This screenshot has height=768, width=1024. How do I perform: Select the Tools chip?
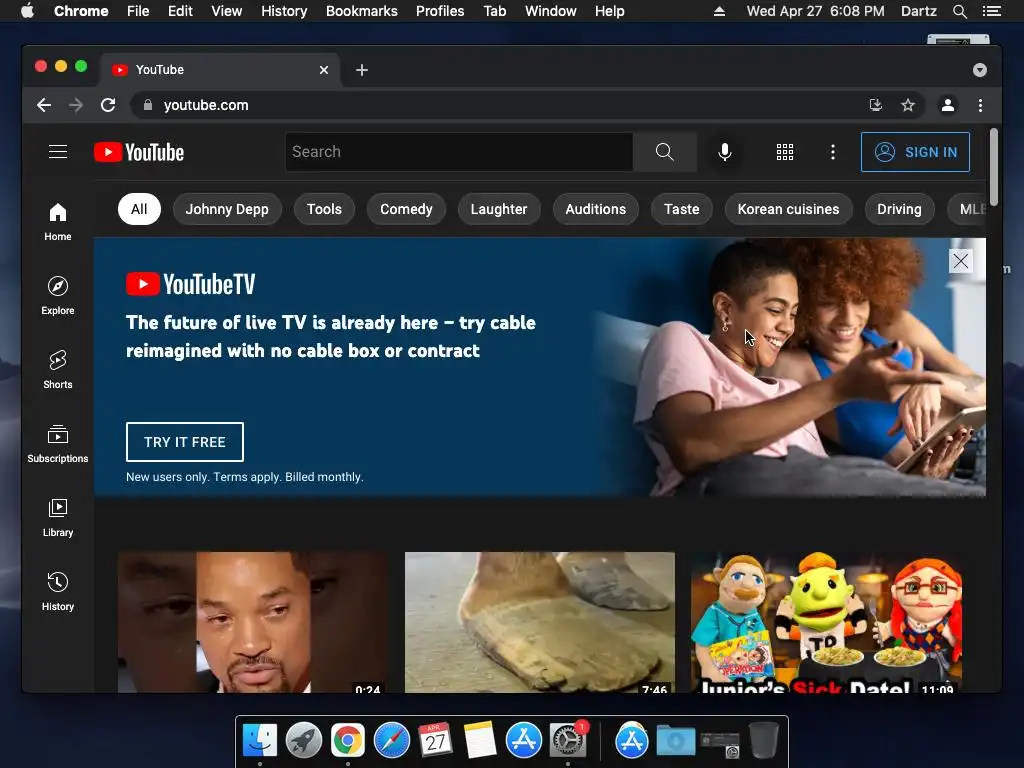pyautogui.click(x=325, y=209)
